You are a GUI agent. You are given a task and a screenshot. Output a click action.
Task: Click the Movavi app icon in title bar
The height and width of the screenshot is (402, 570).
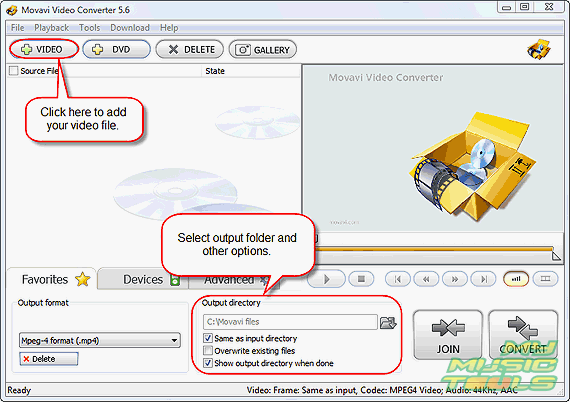(x=12, y=10)
